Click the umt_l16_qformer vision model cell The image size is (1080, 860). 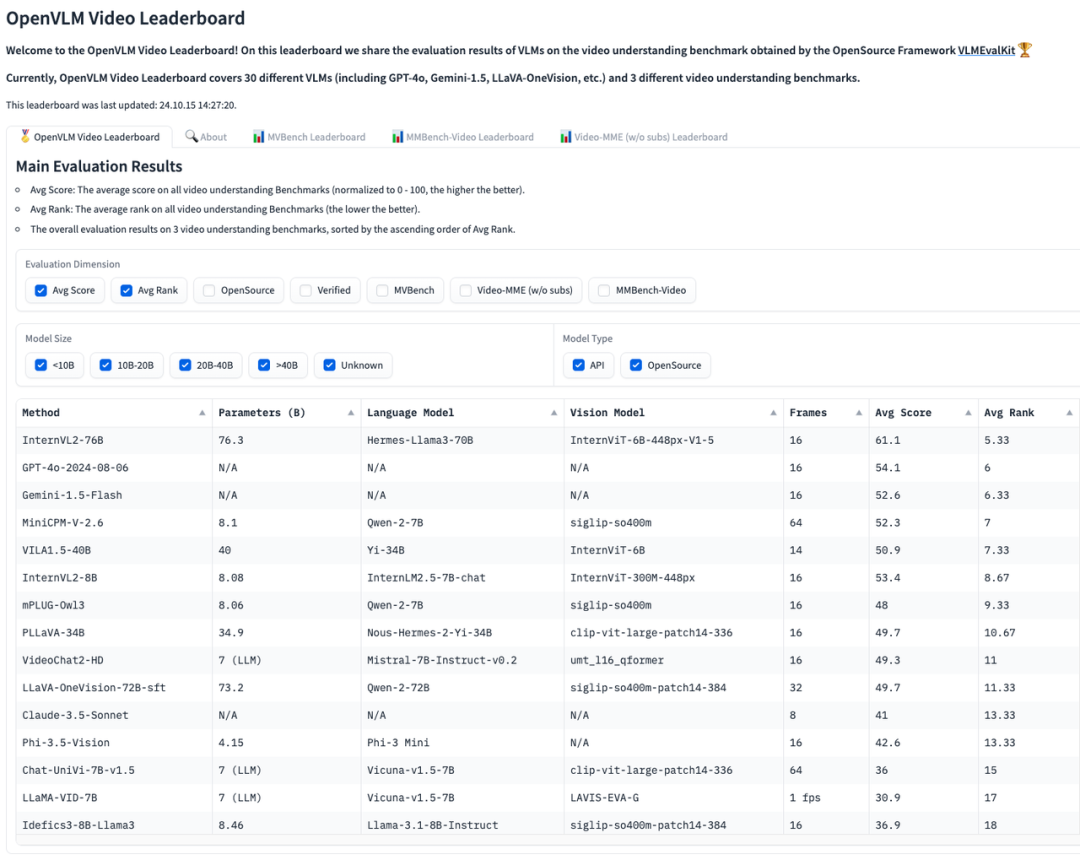pyautogui.click(x=674, y=661)
